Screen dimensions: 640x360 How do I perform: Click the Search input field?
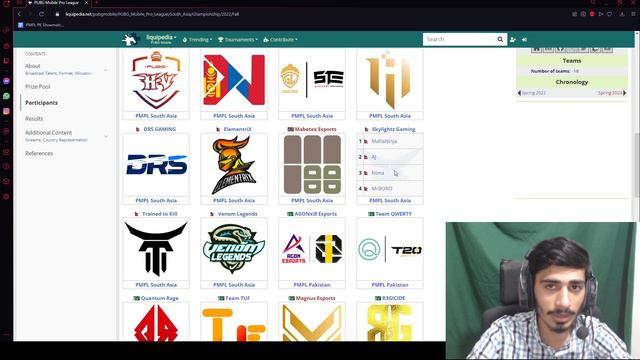pyautogui.click(x=459, y=40)
